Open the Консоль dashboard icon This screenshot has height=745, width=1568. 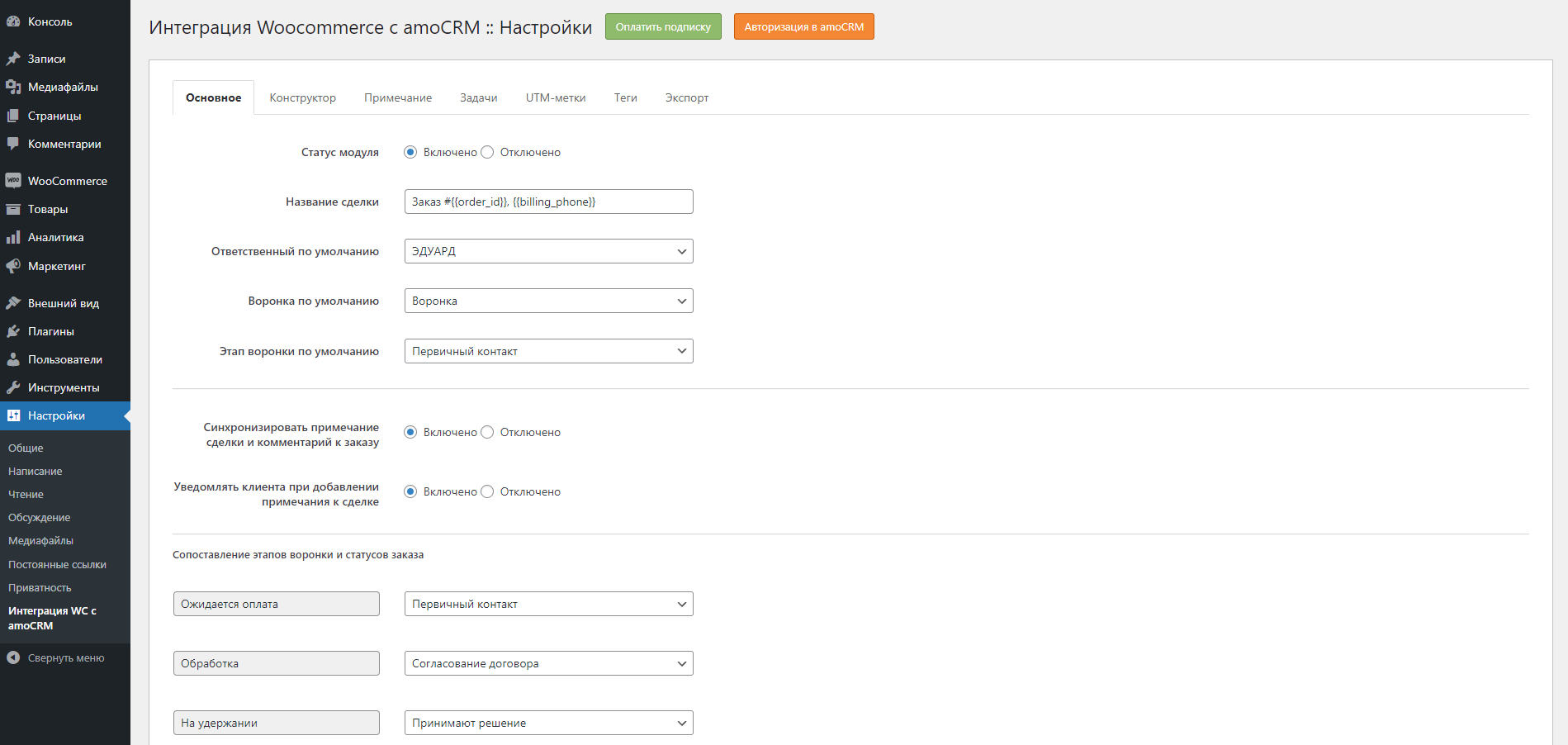point(13,21)
